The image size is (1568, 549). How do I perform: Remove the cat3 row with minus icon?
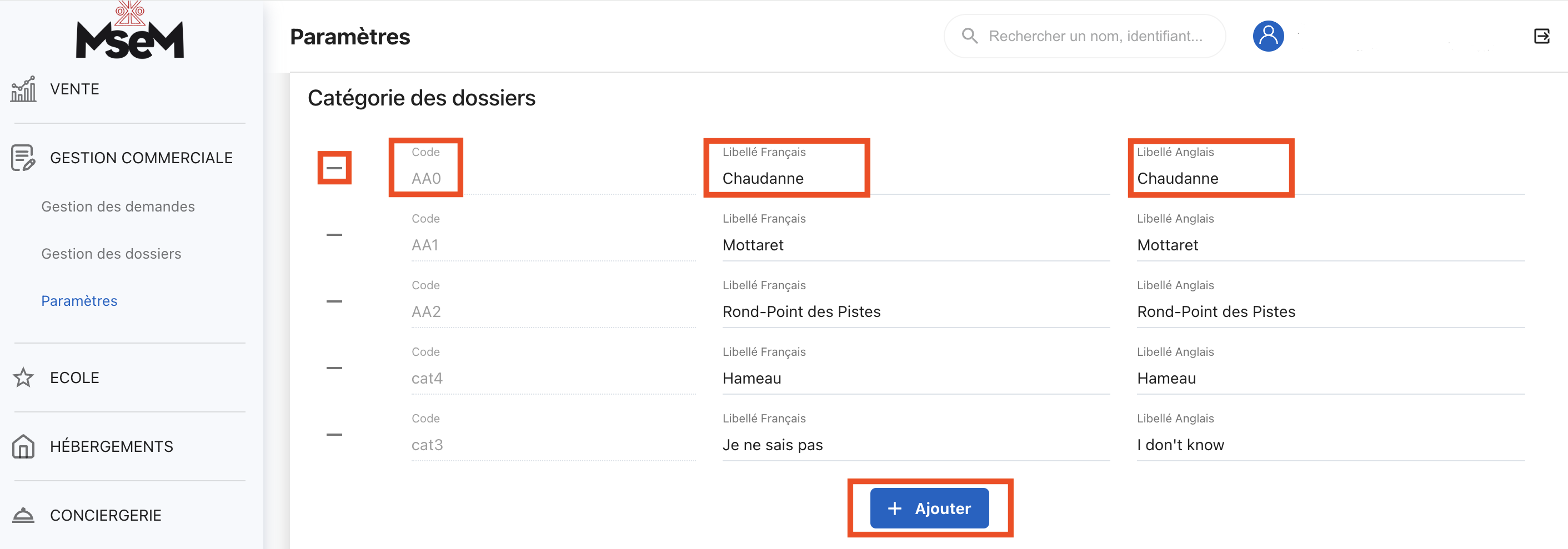pos(334,435)
